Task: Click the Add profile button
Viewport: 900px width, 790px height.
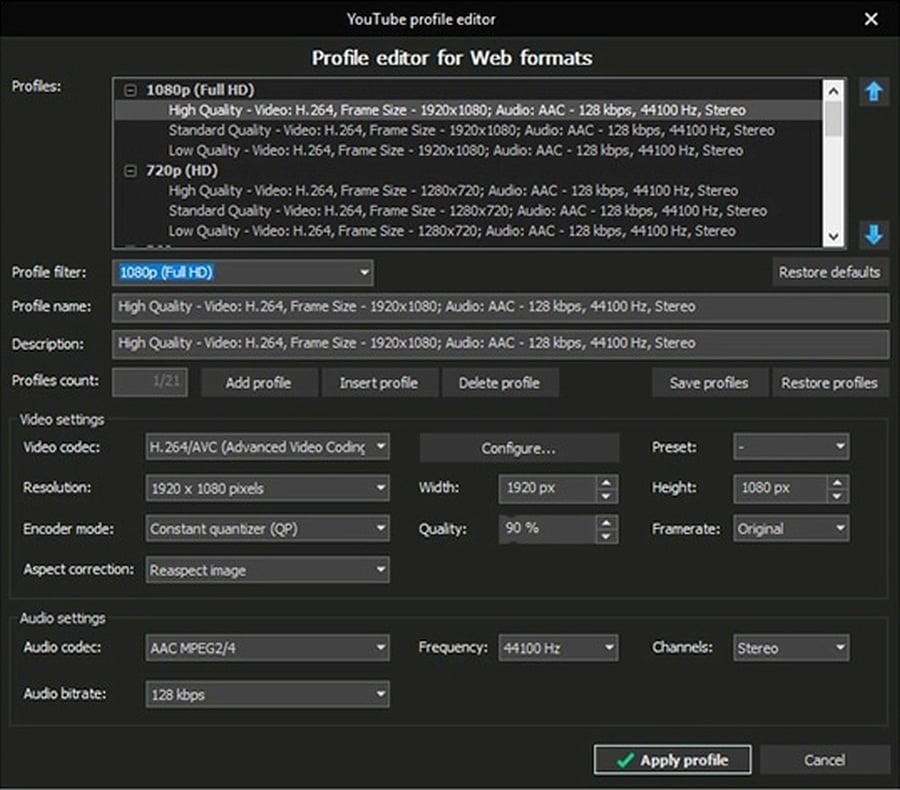Action: pyautogui.click(x=258, y=383)
